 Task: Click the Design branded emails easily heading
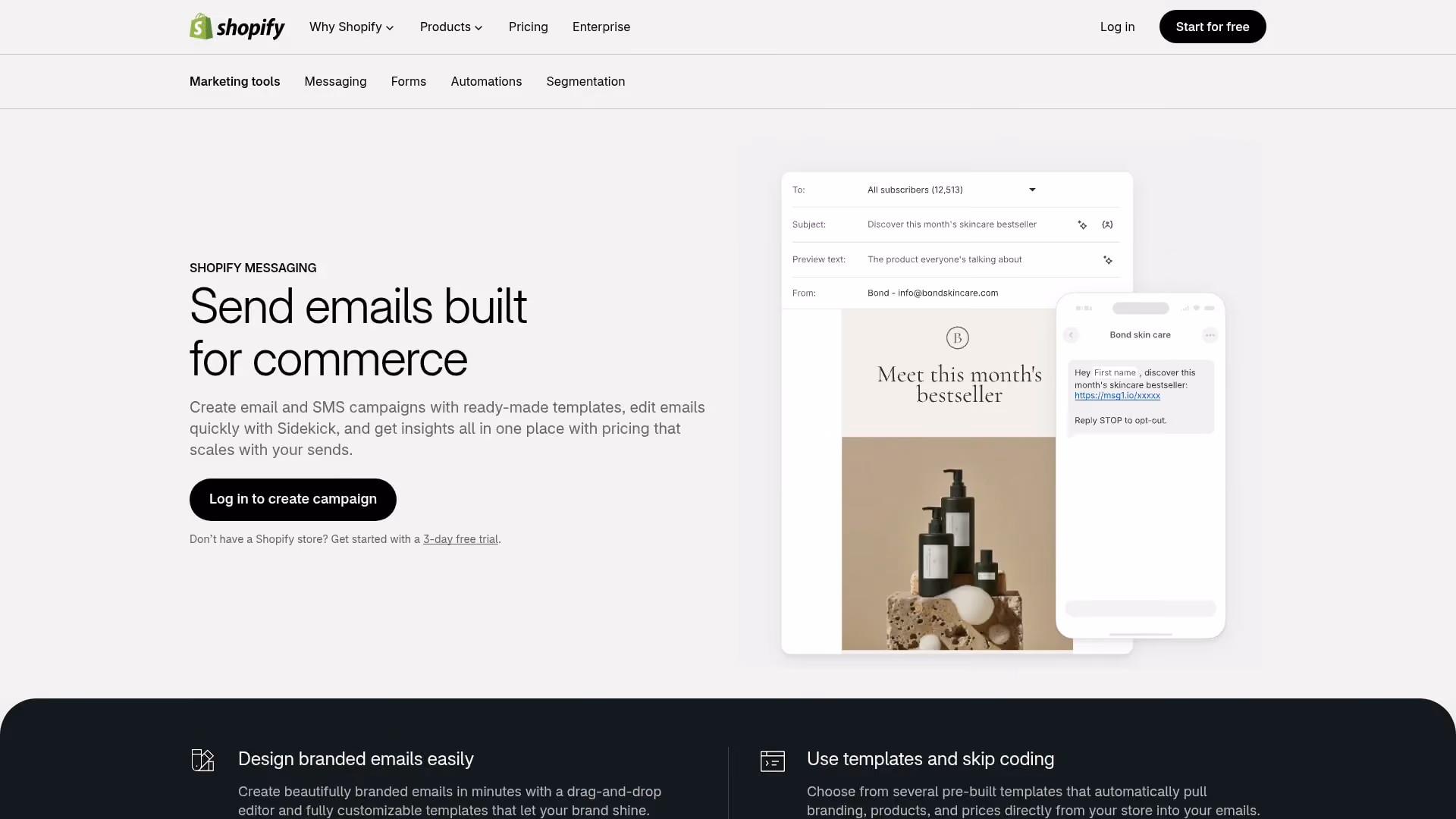(356, 759)
